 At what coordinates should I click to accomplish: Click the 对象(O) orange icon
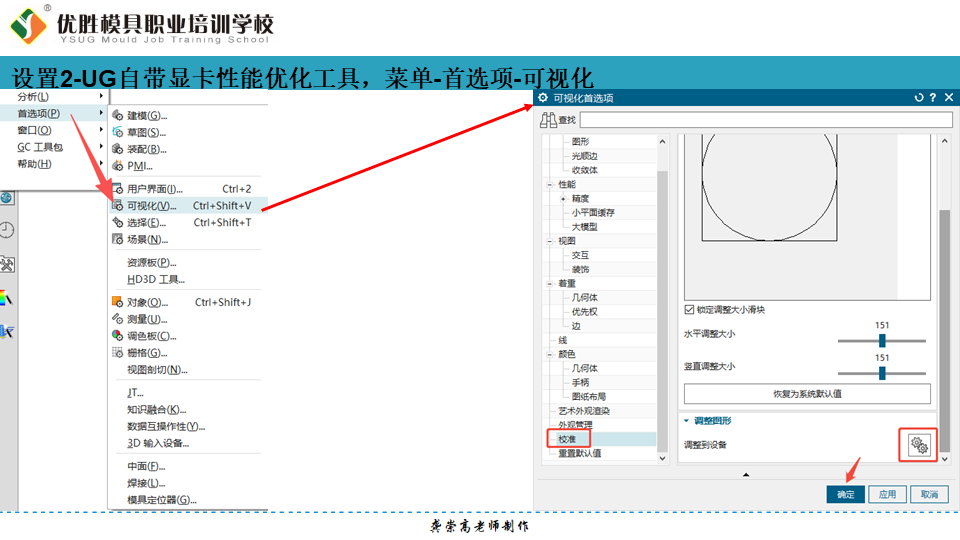(118, 302)
